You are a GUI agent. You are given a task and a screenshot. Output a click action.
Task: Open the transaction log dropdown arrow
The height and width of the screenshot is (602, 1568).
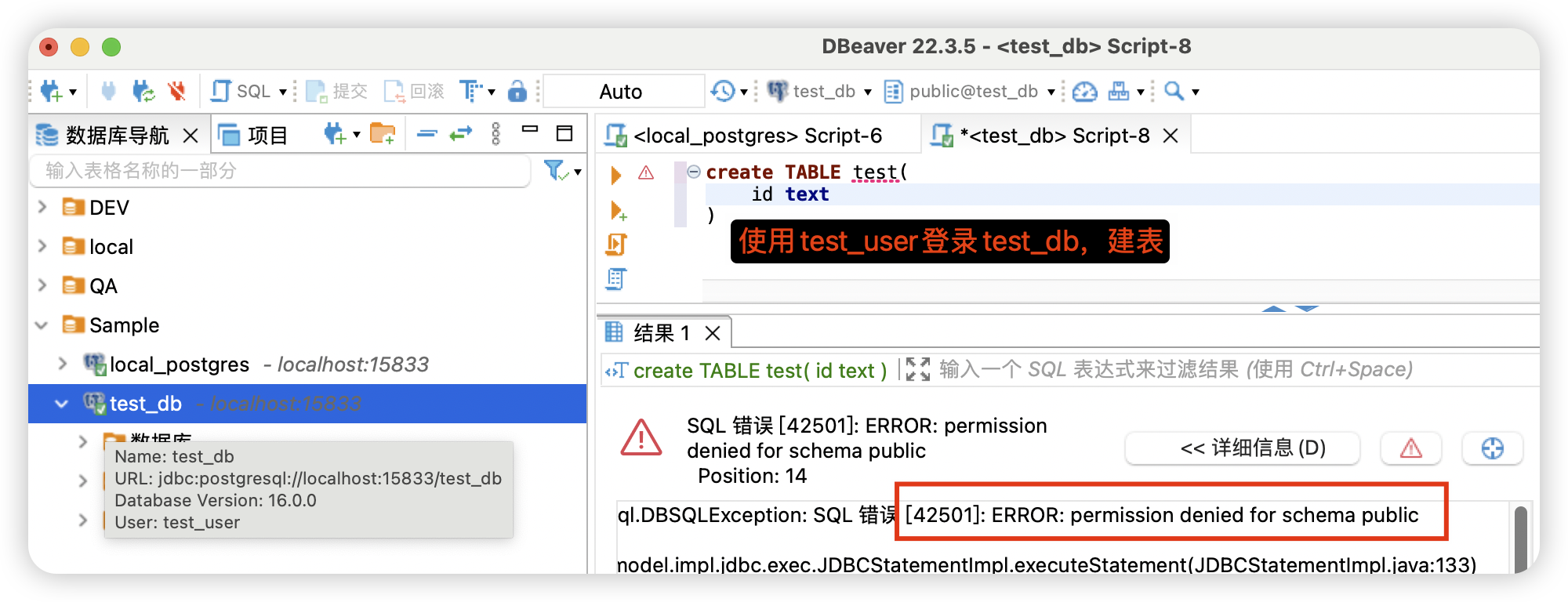743,92
